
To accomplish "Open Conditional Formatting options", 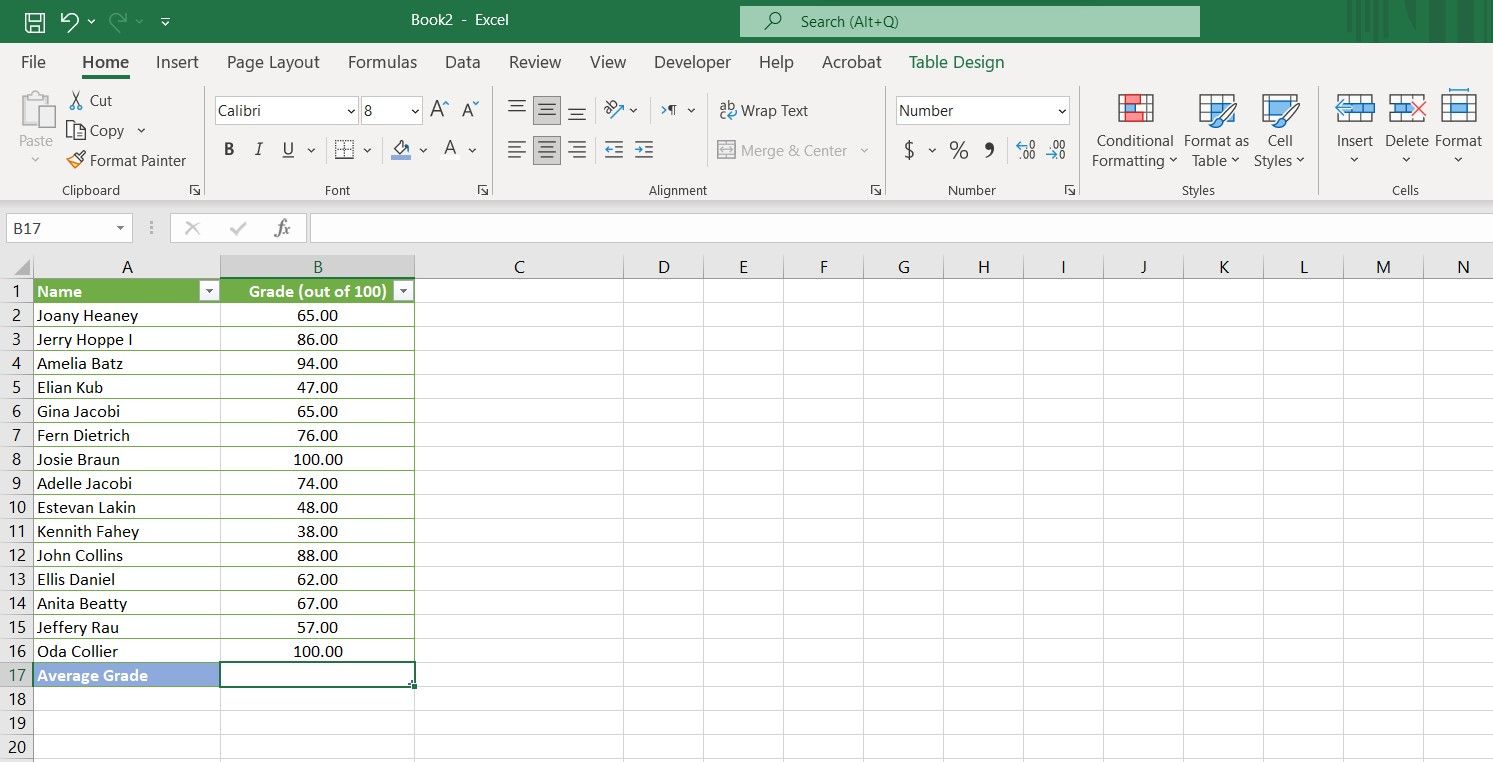I will pos(1133,132).
